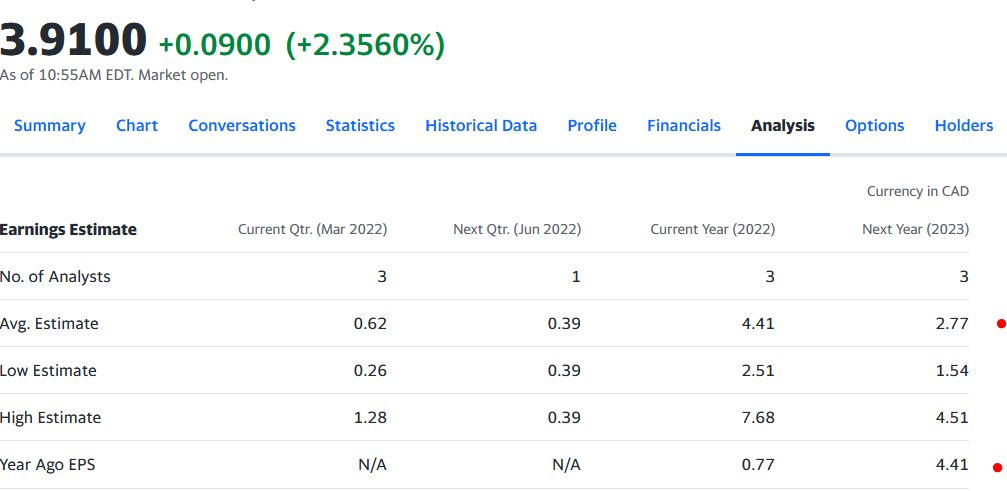
Task: Switch to the Chart tab
Action: coord(137,125)
